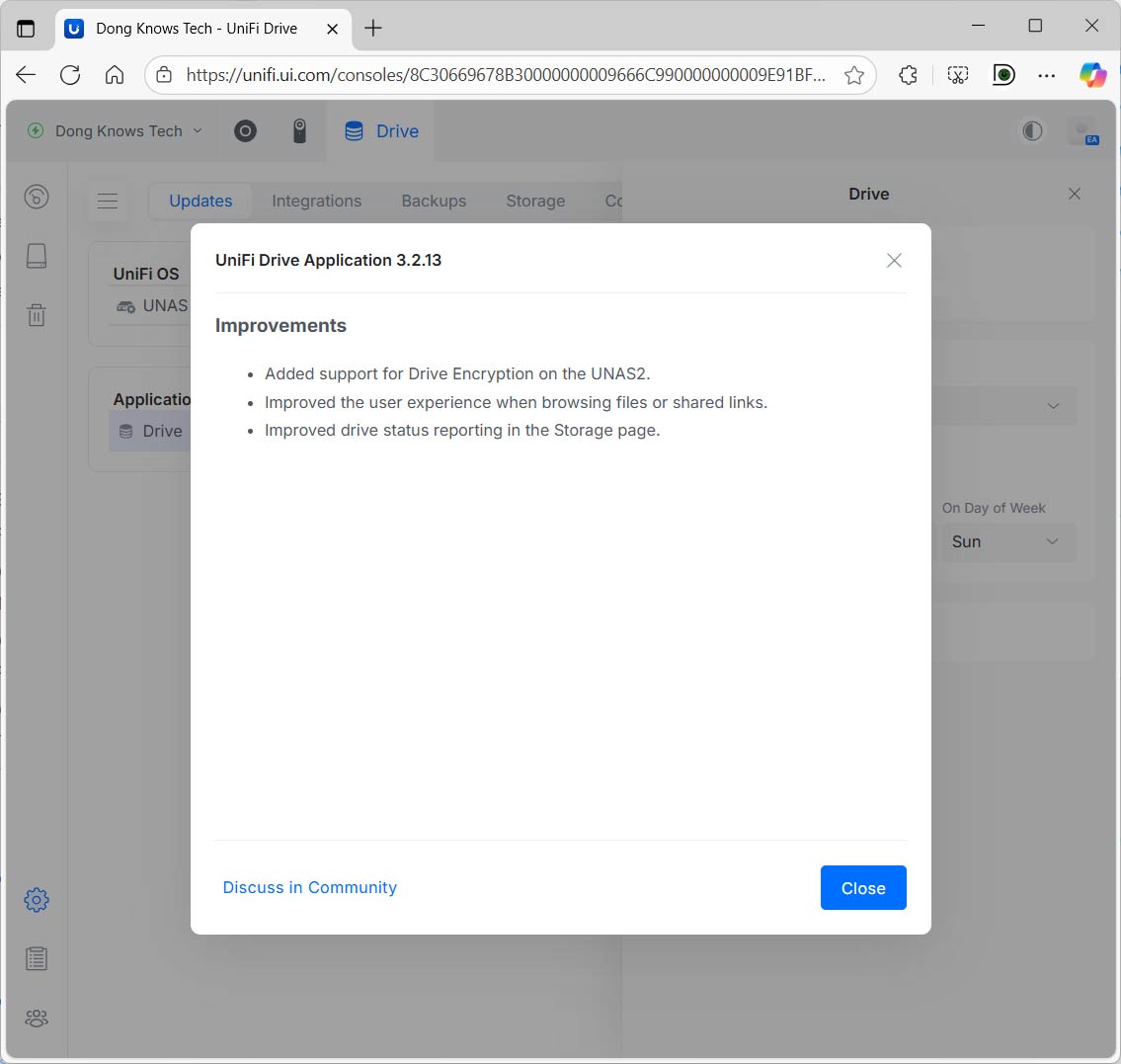Open the On Day of Week Sun dropdown
Image resolution: width=1121 pixels, height=1064 pixels.
click(x=1005, y=541)
